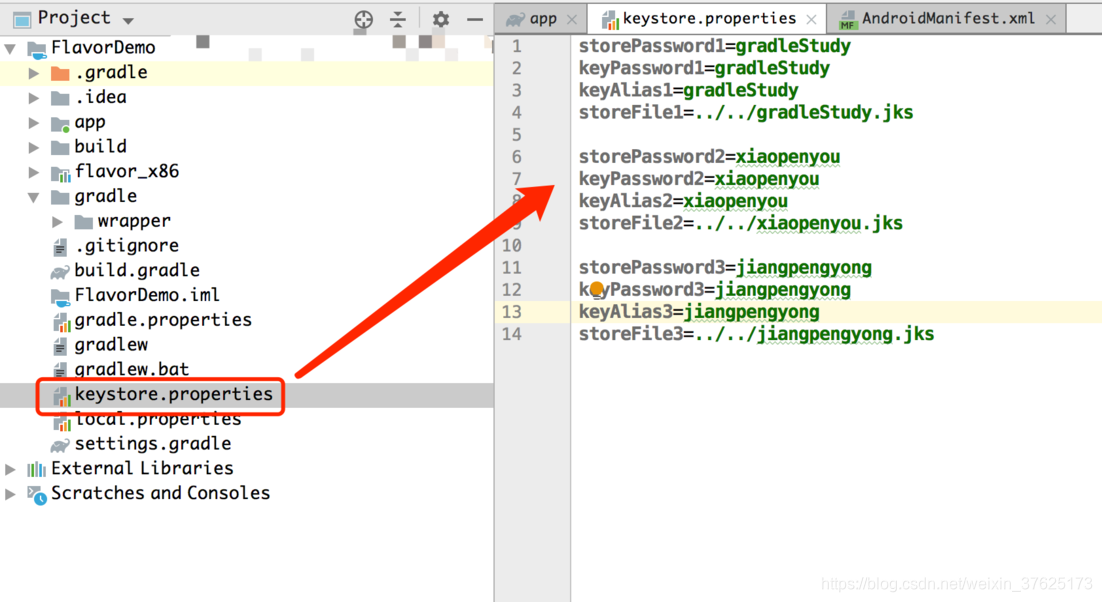Close the keystore.properties tab
Image resolution: width=1102 pixels, height=602 pixels.
[811, 20]
